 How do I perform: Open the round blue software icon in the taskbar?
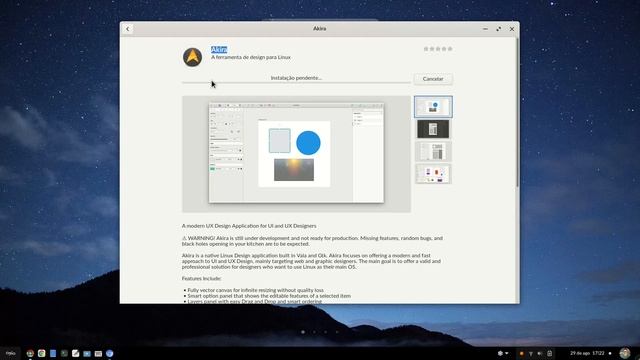[109, 353]
